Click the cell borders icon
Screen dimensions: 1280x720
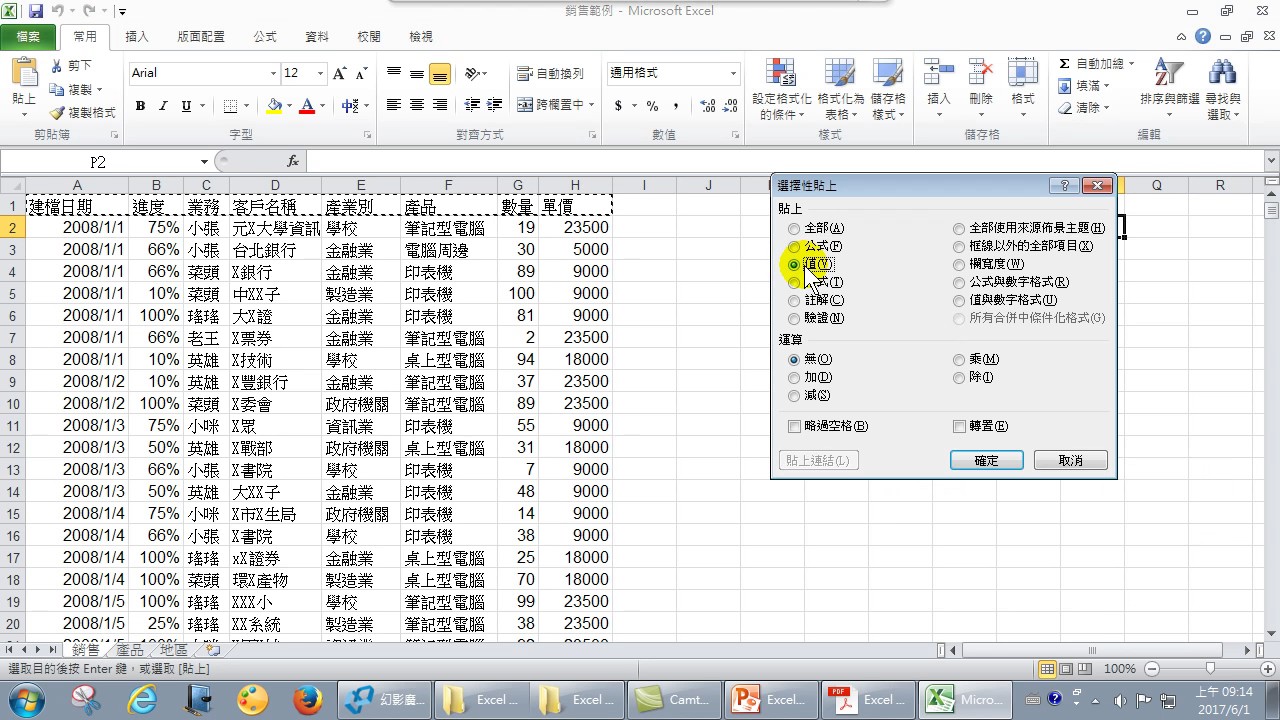pos(230,106)
